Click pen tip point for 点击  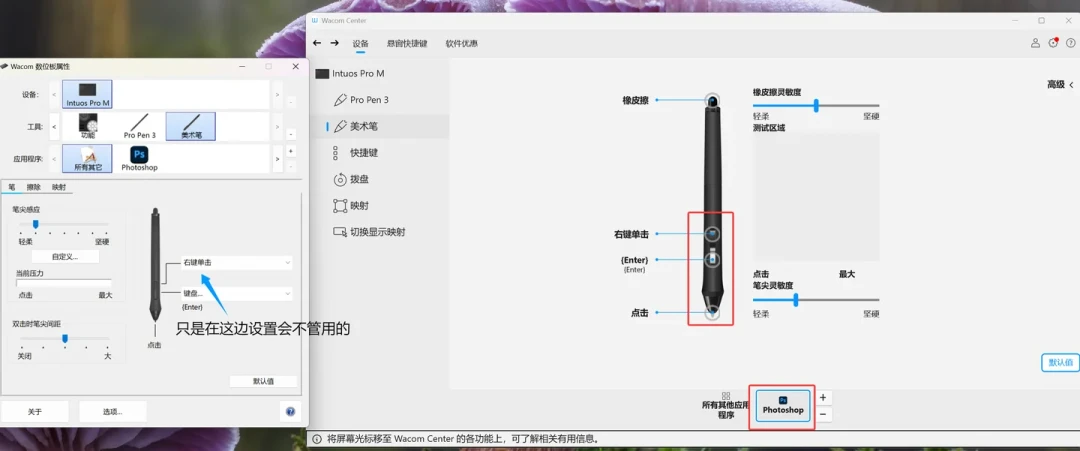click(712, 313)
